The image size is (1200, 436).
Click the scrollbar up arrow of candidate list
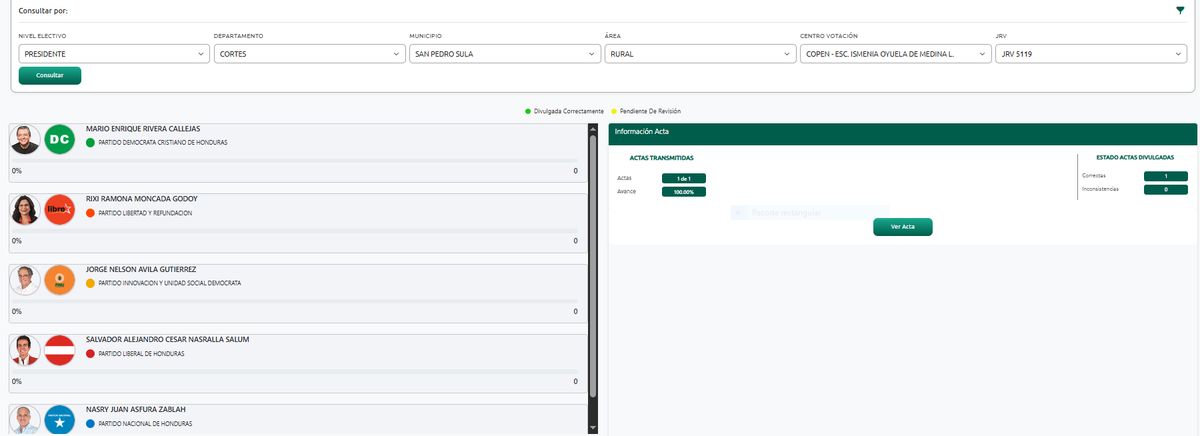click(593, 129)
